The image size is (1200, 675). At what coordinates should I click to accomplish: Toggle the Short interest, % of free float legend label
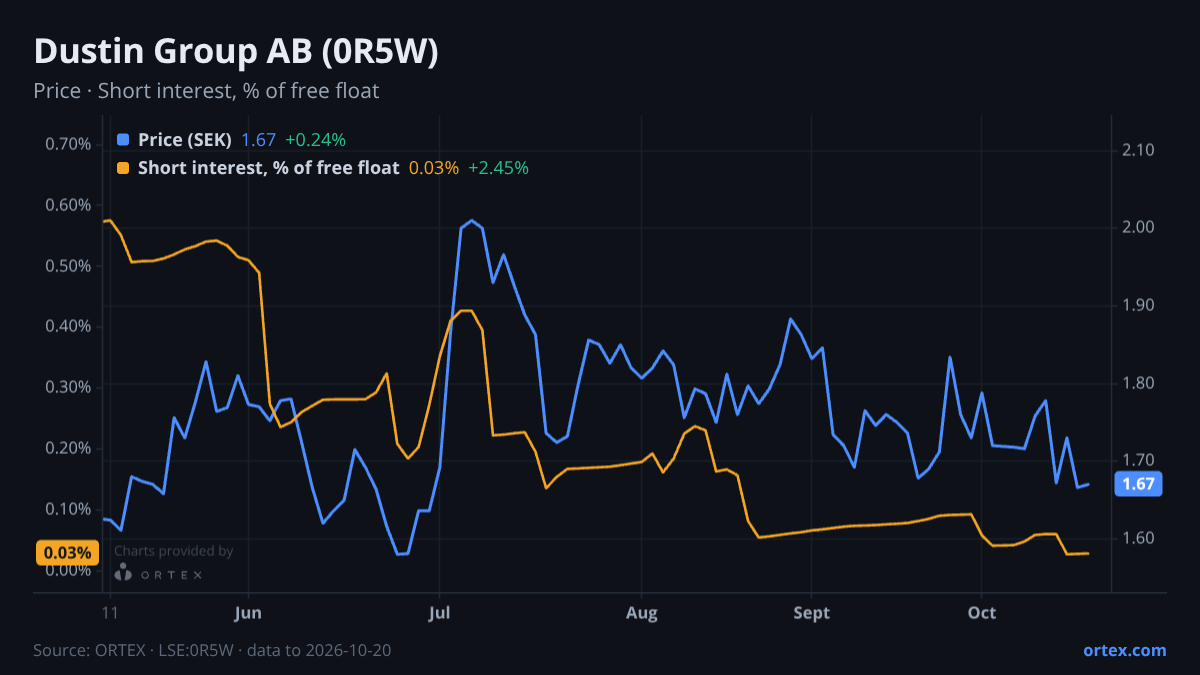[269, 168]
